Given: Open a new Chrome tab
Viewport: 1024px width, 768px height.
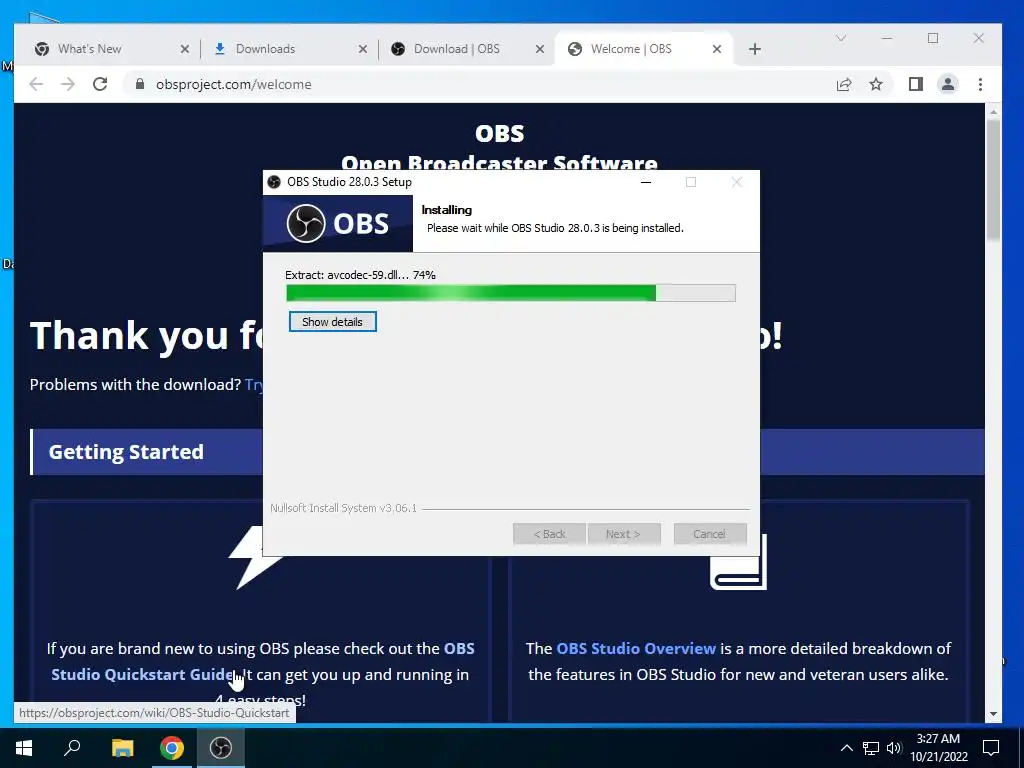Looking at the screenshot, I should [x=754, y=49].
